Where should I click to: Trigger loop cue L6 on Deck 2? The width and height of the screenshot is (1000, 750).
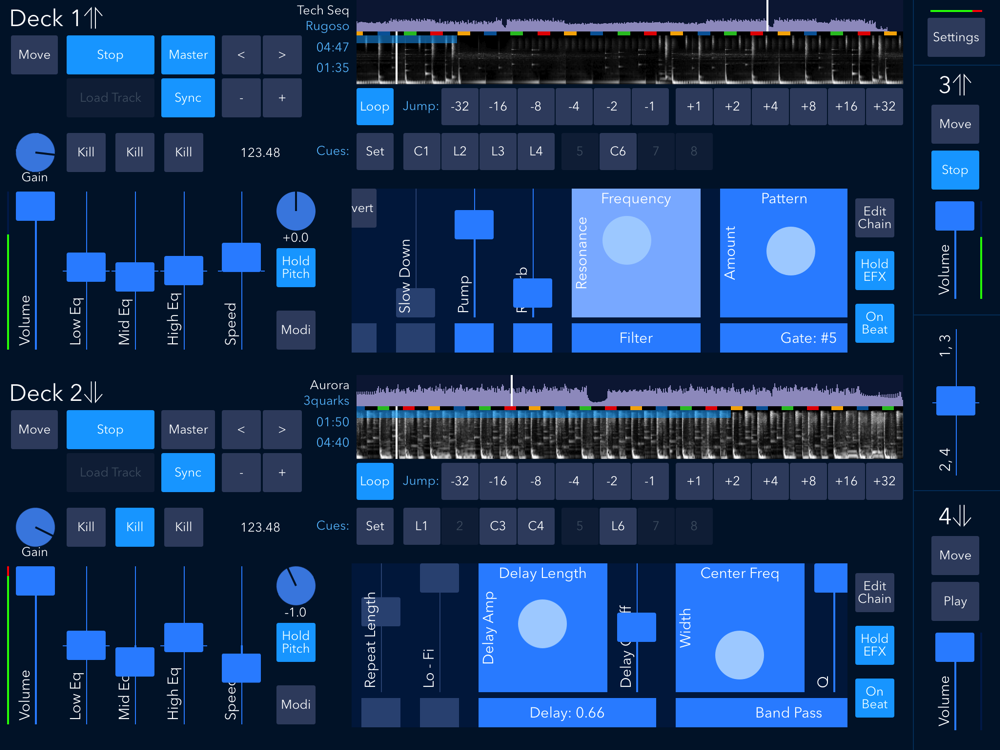(x=618, y=527)
